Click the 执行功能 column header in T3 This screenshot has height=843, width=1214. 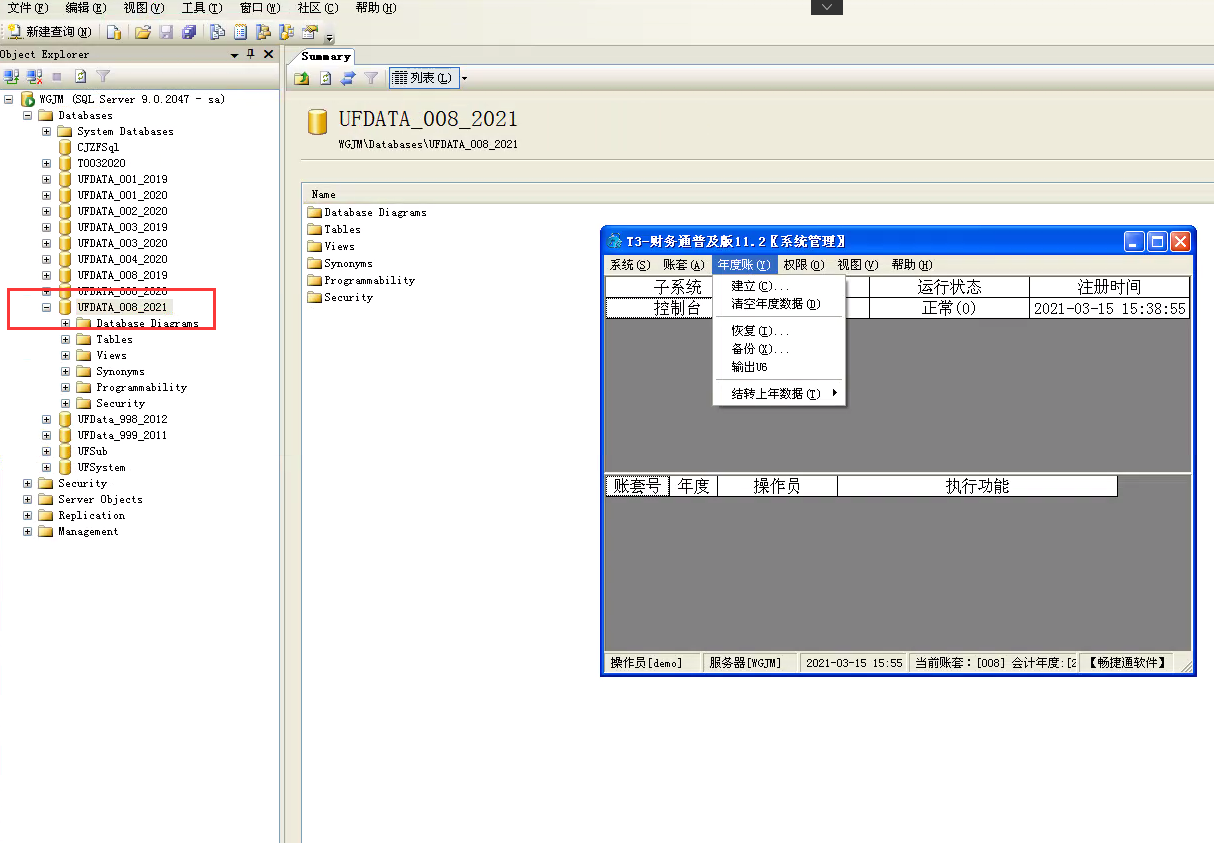tap(977, 486)
